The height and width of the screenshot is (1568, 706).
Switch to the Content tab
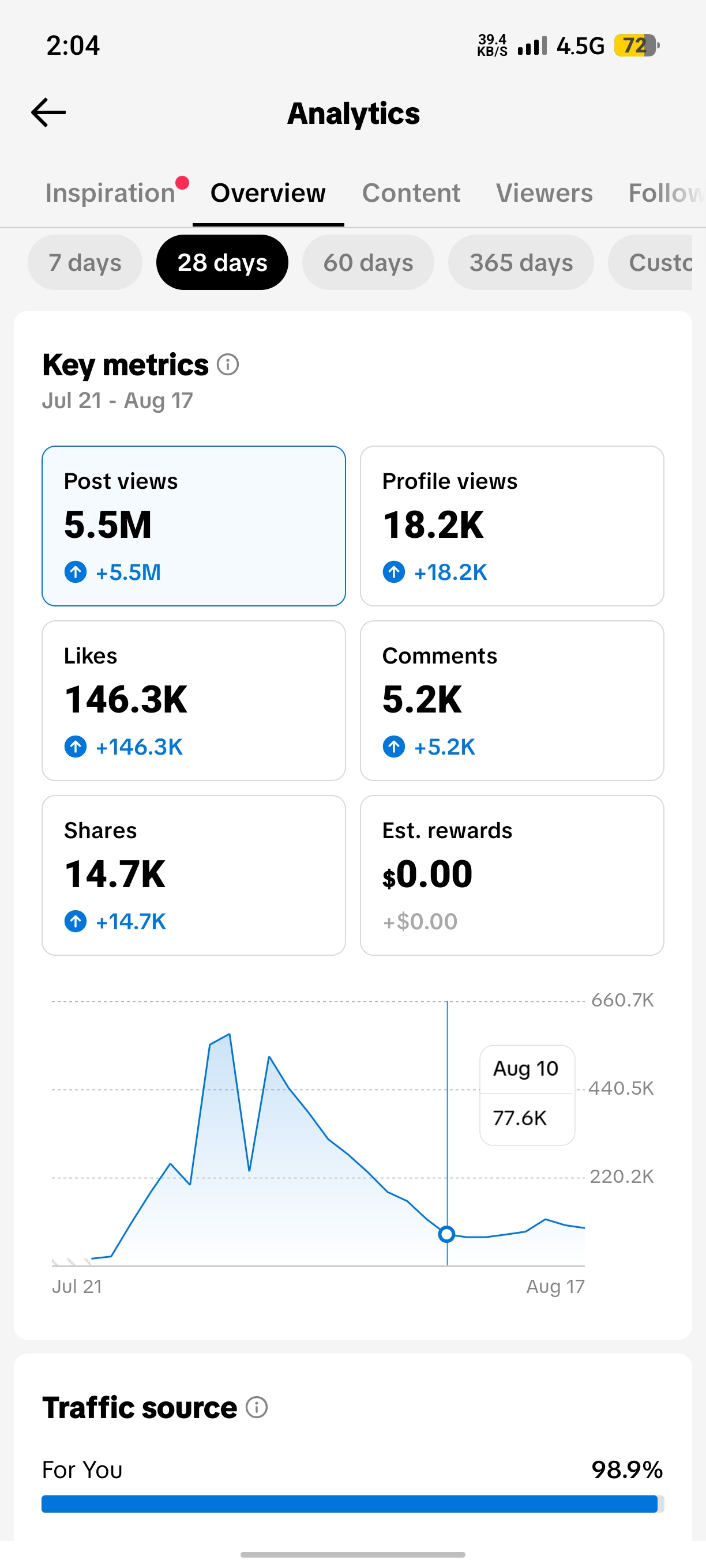(x=411, y=193)
